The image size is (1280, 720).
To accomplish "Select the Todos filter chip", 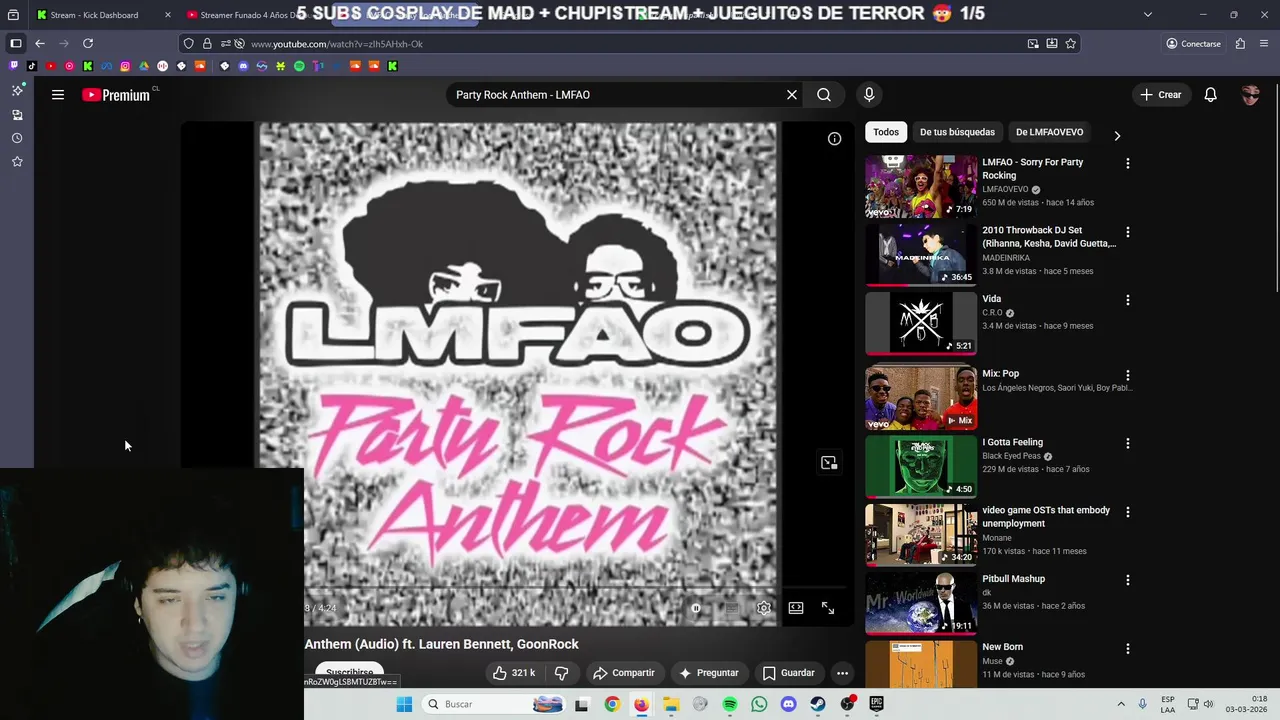I will pyautogui.click(x=886, y=132).
